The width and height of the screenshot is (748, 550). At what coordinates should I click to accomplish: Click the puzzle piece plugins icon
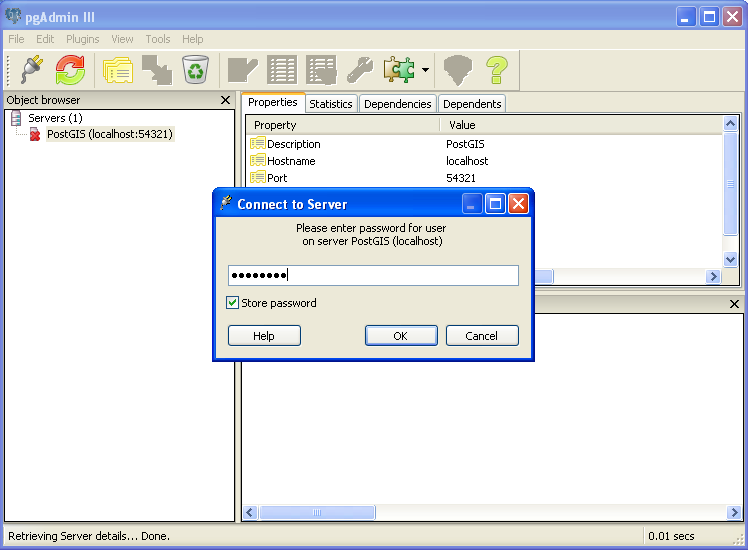pos(399,70)
